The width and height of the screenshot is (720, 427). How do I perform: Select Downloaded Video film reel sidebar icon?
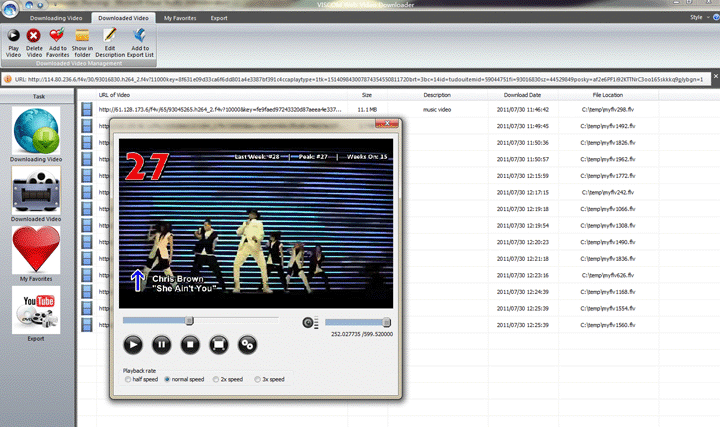36,191
